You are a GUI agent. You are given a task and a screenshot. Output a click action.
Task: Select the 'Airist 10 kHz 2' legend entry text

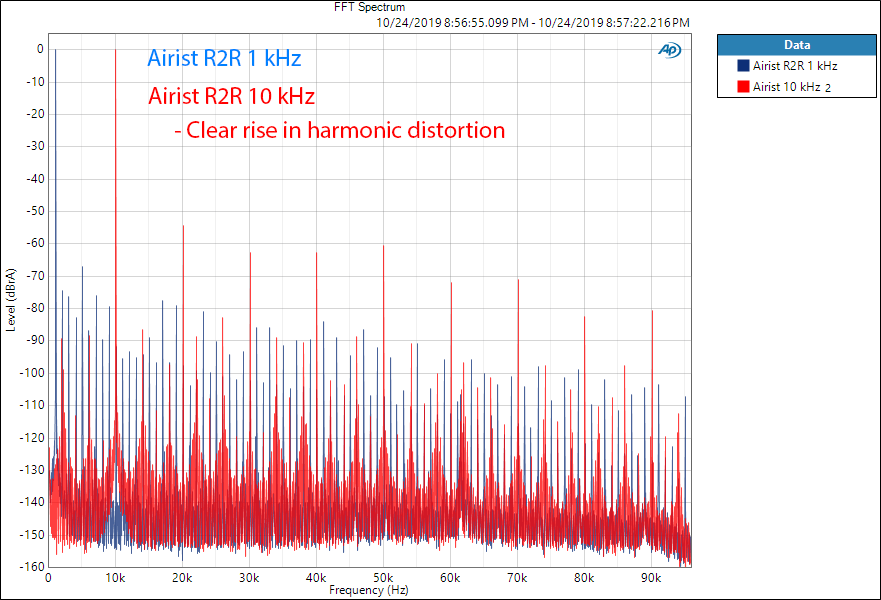tap(792, 87)
